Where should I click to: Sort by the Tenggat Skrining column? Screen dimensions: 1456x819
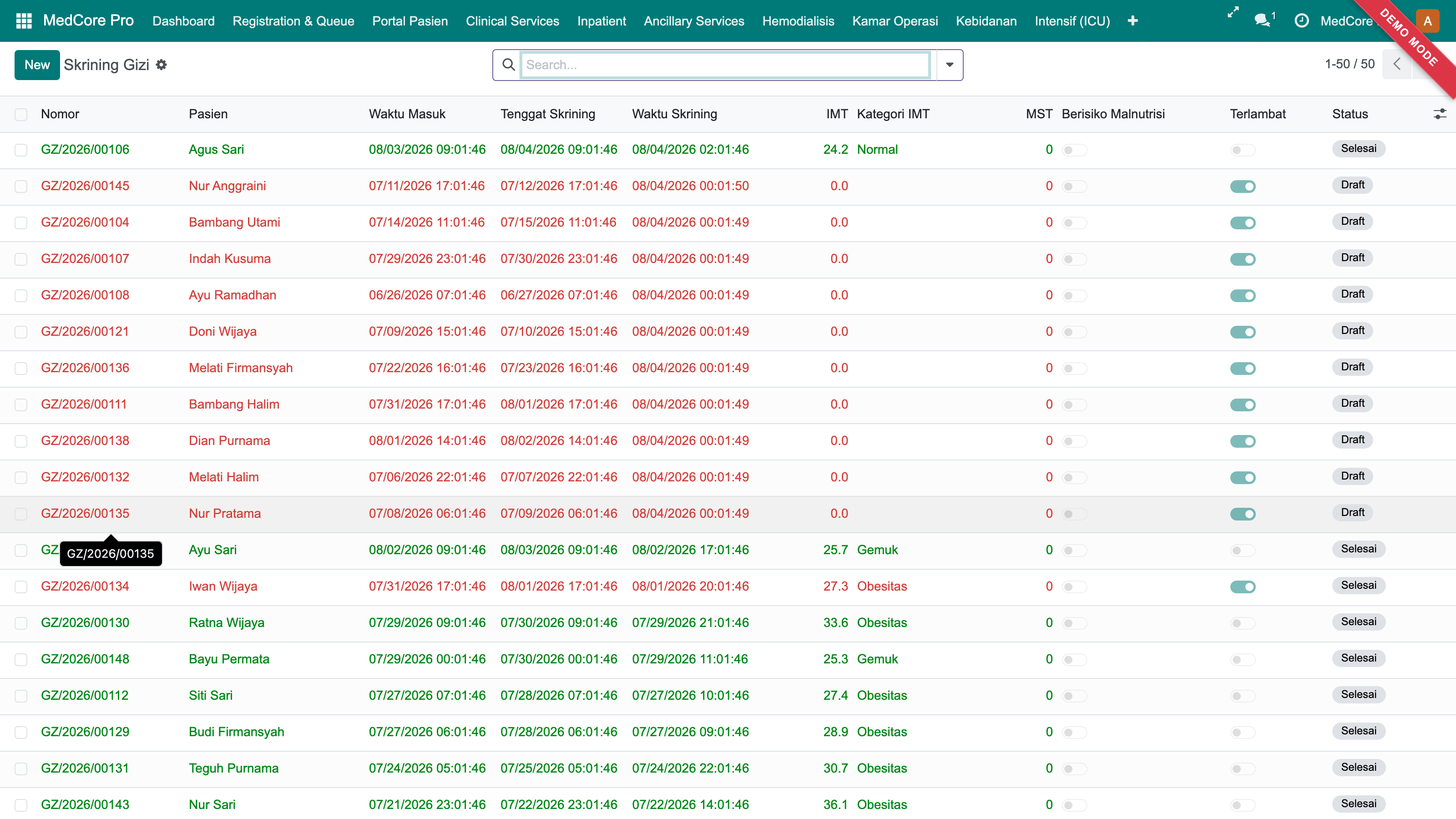[x=548, y=114]
